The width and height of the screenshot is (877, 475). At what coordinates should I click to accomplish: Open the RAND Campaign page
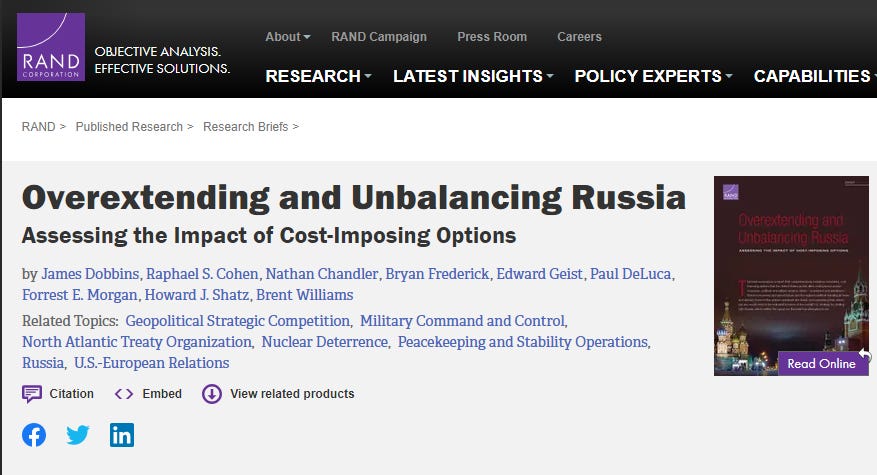click(x=379, y=37)
